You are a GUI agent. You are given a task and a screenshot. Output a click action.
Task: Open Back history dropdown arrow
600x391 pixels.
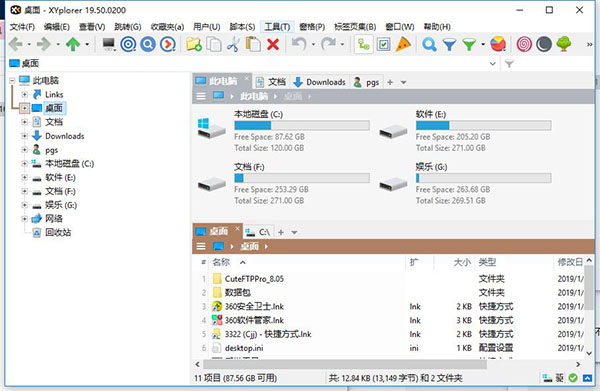(29, 44)
